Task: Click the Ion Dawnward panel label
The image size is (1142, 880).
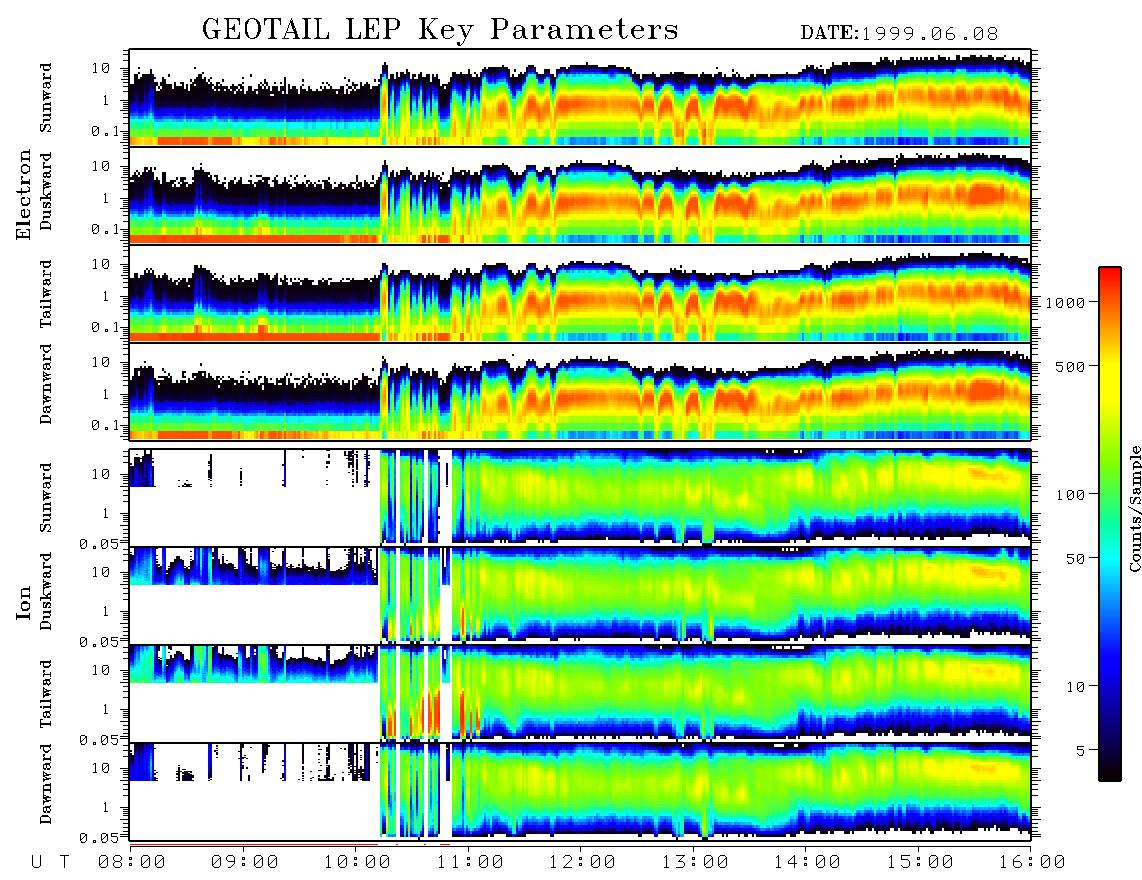Action: pyautogui.click(x=46, y=784)
